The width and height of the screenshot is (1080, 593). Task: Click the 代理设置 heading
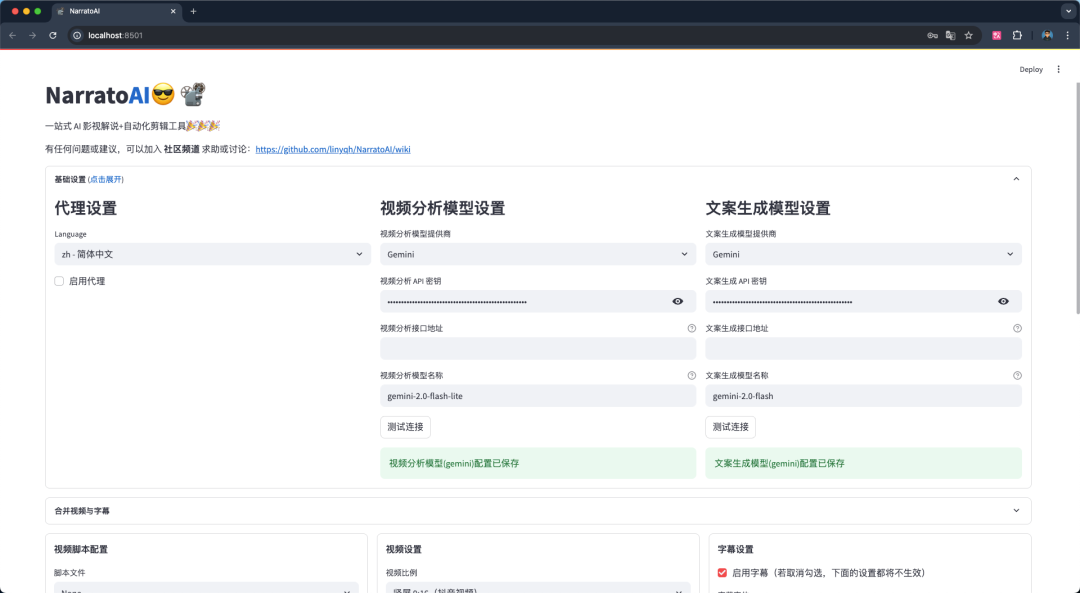point(85,208)
